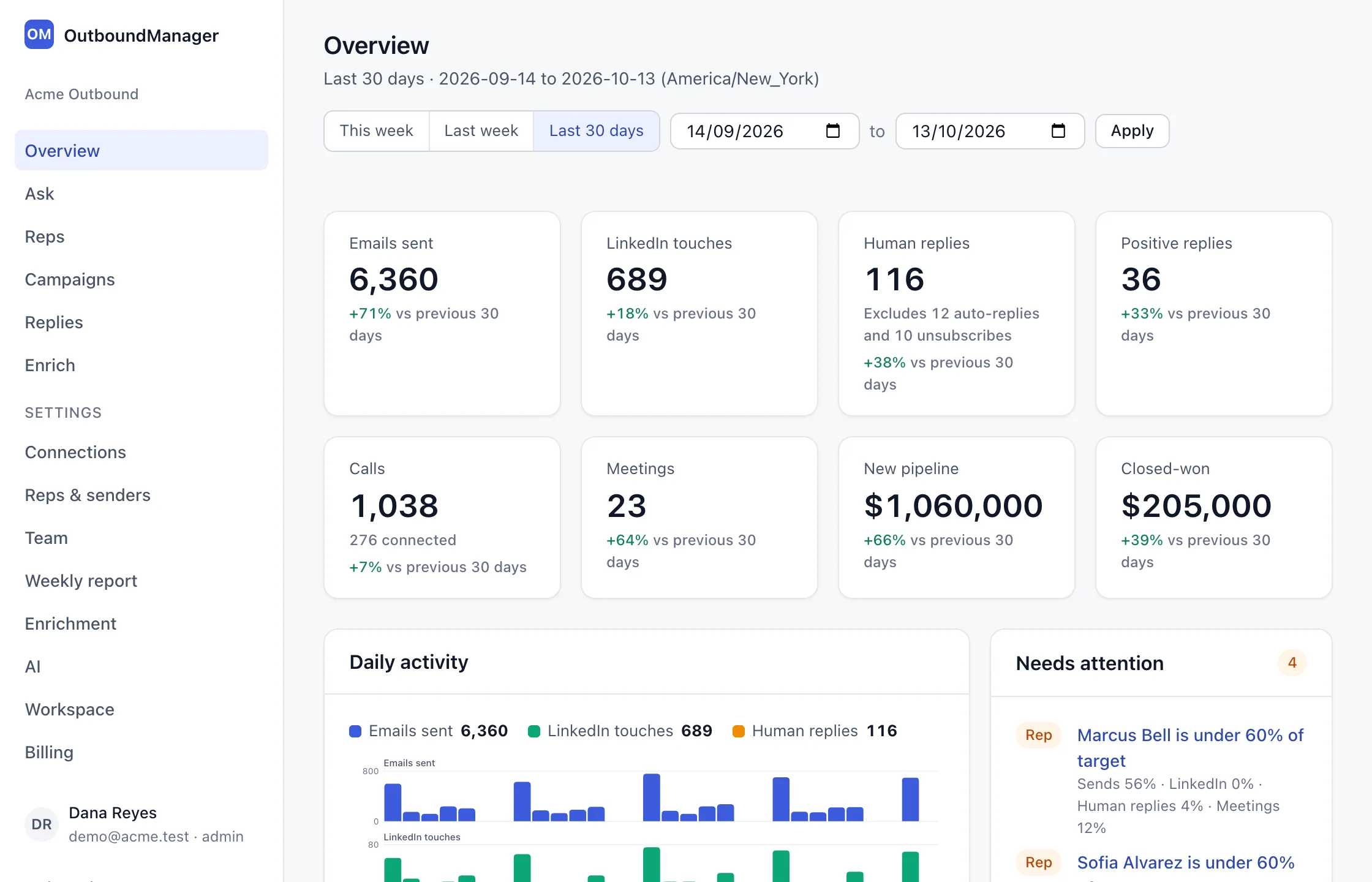This screenshot has height=882, width=1372.
Task: Click the OM OutboundManager logo icon
Action: [39, 34]
